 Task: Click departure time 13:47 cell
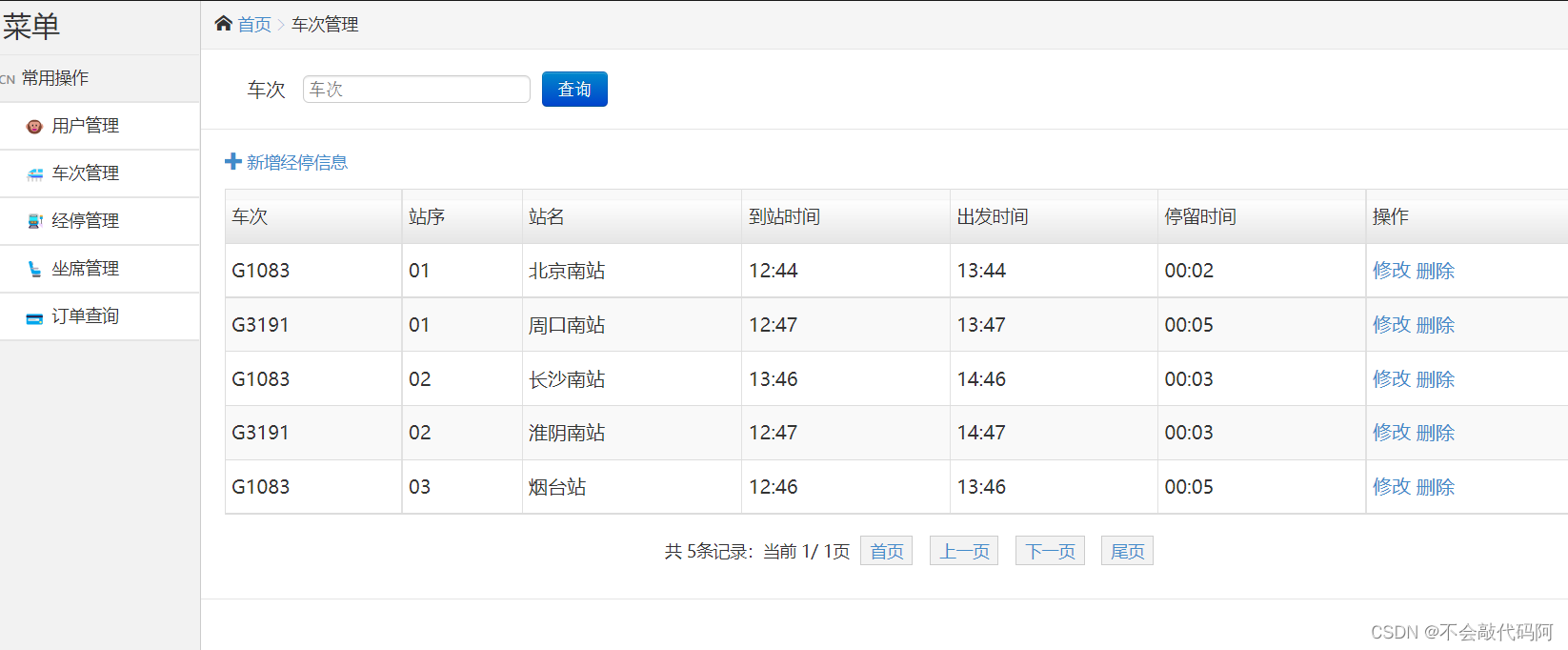(1054, 325)
